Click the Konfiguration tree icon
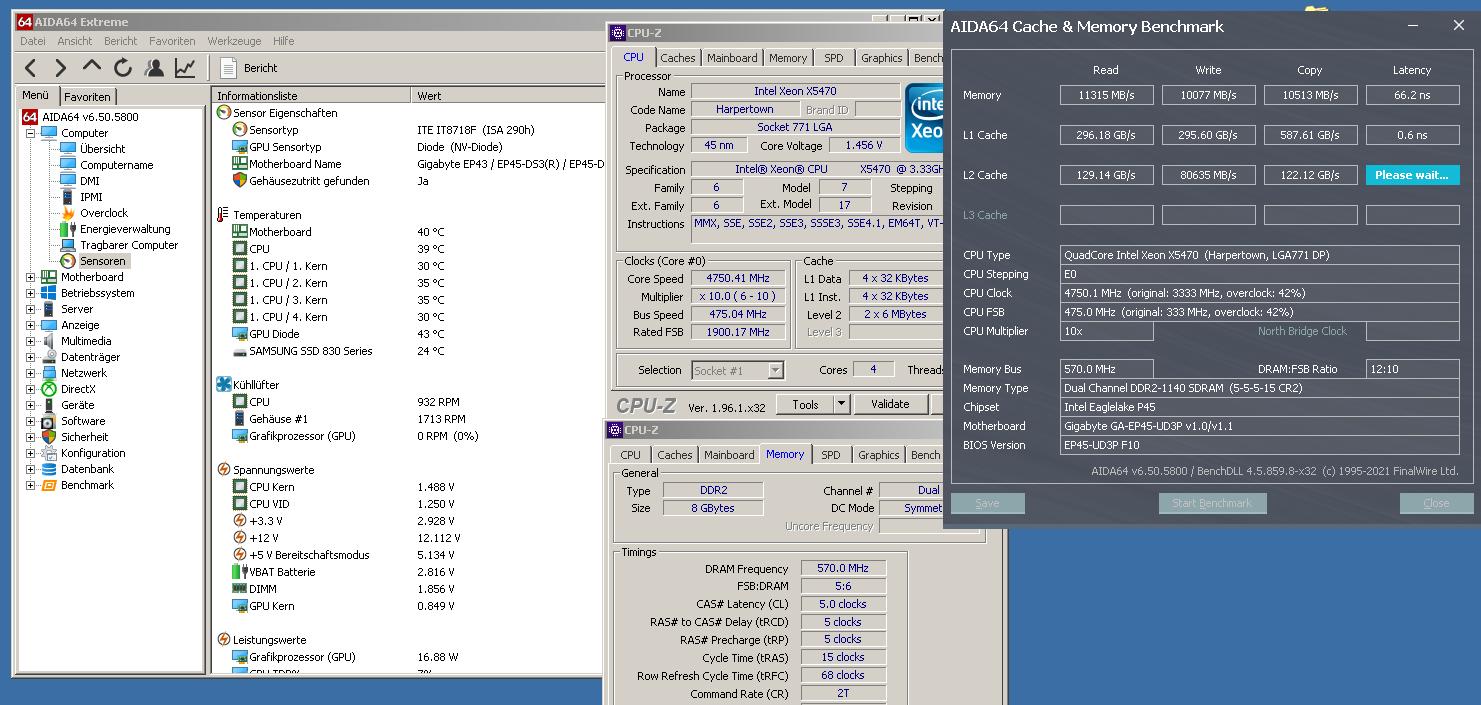Viewport: 1481px width, 705px height. pyautogui.click(x=48, y=453)
